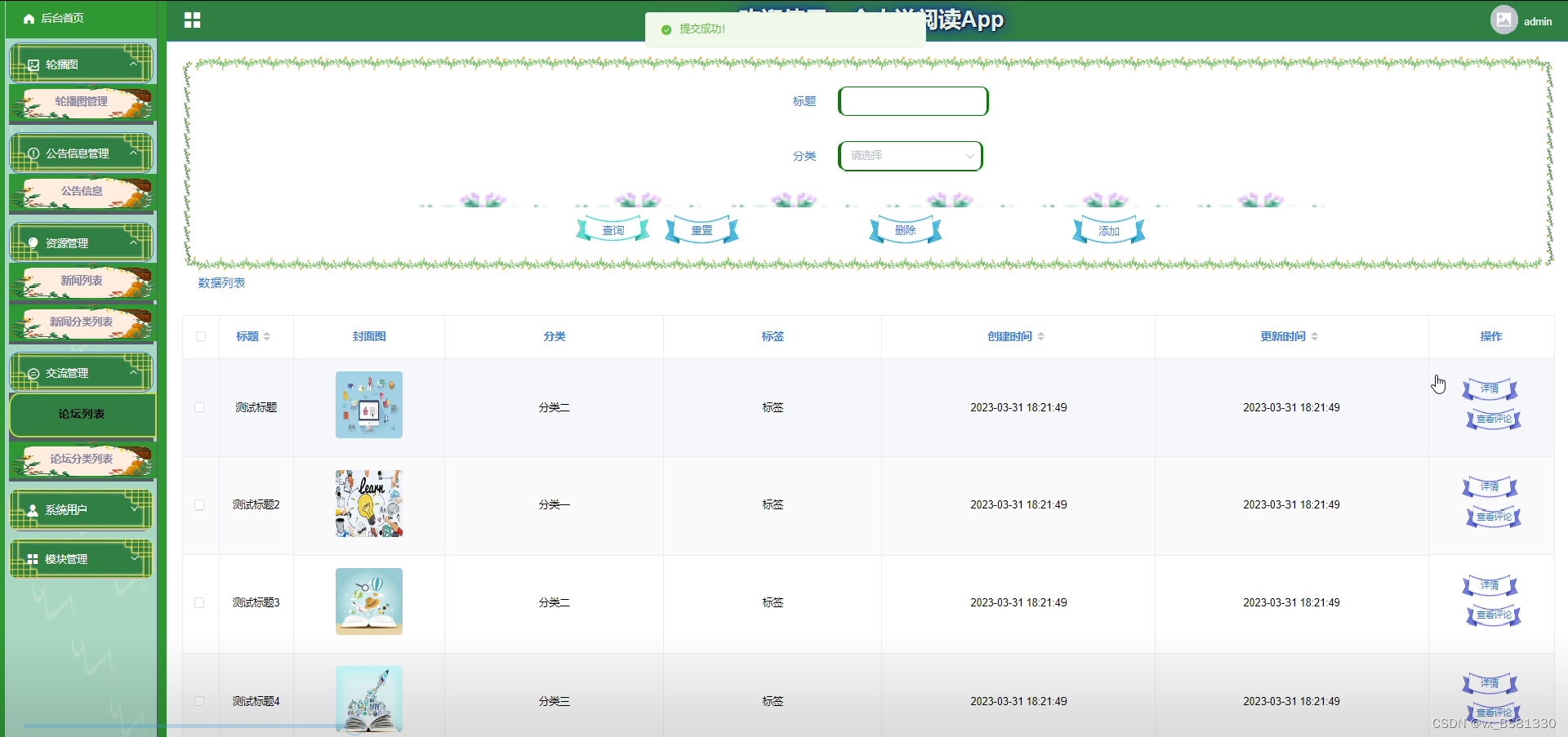The height and width of the screenshot is (737, 1568).
Task: Collapse the 轮播图 menu chevron
Action: tap(133, 64)
